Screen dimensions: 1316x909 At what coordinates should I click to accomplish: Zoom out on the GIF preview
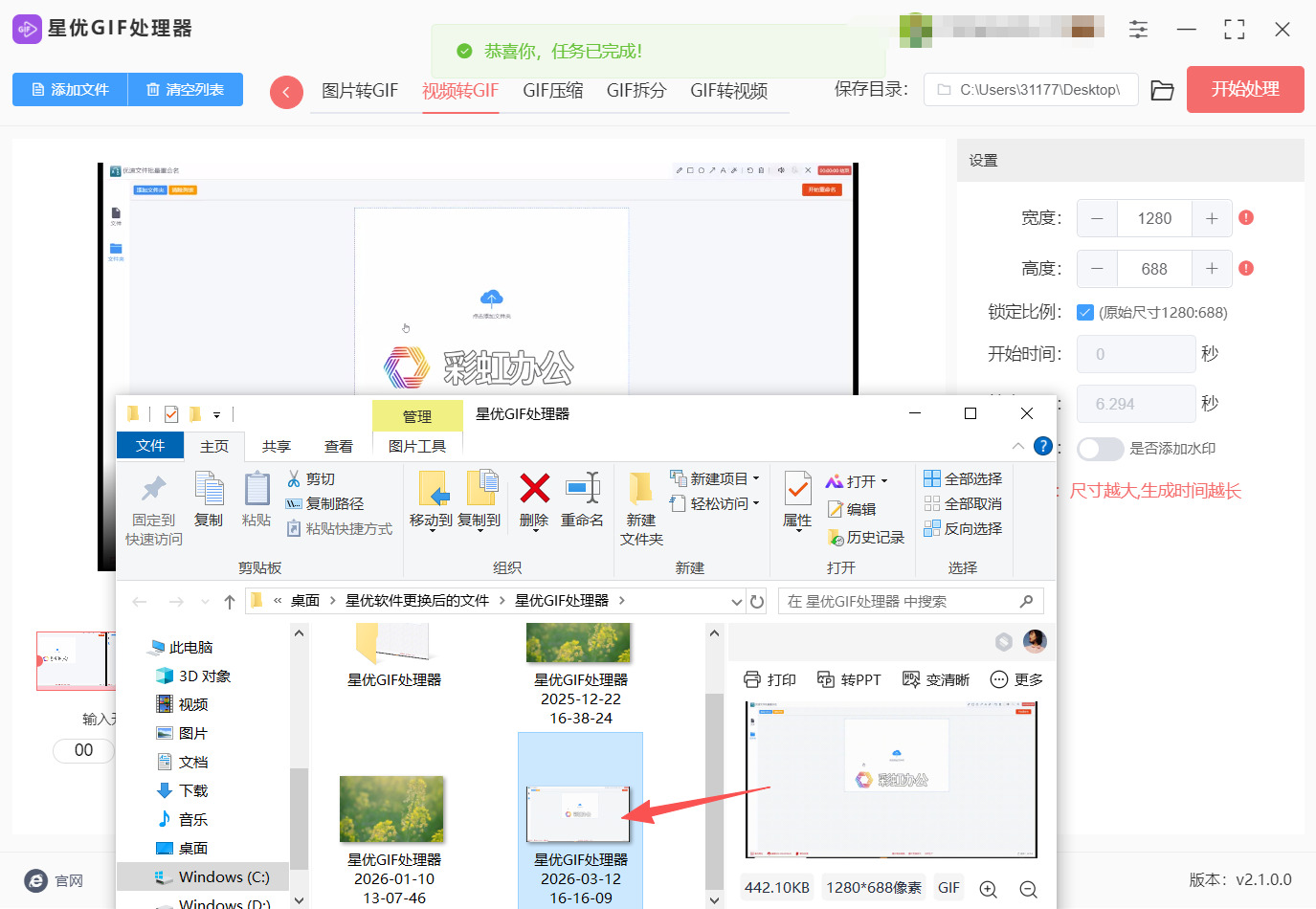click(1028, 889)
